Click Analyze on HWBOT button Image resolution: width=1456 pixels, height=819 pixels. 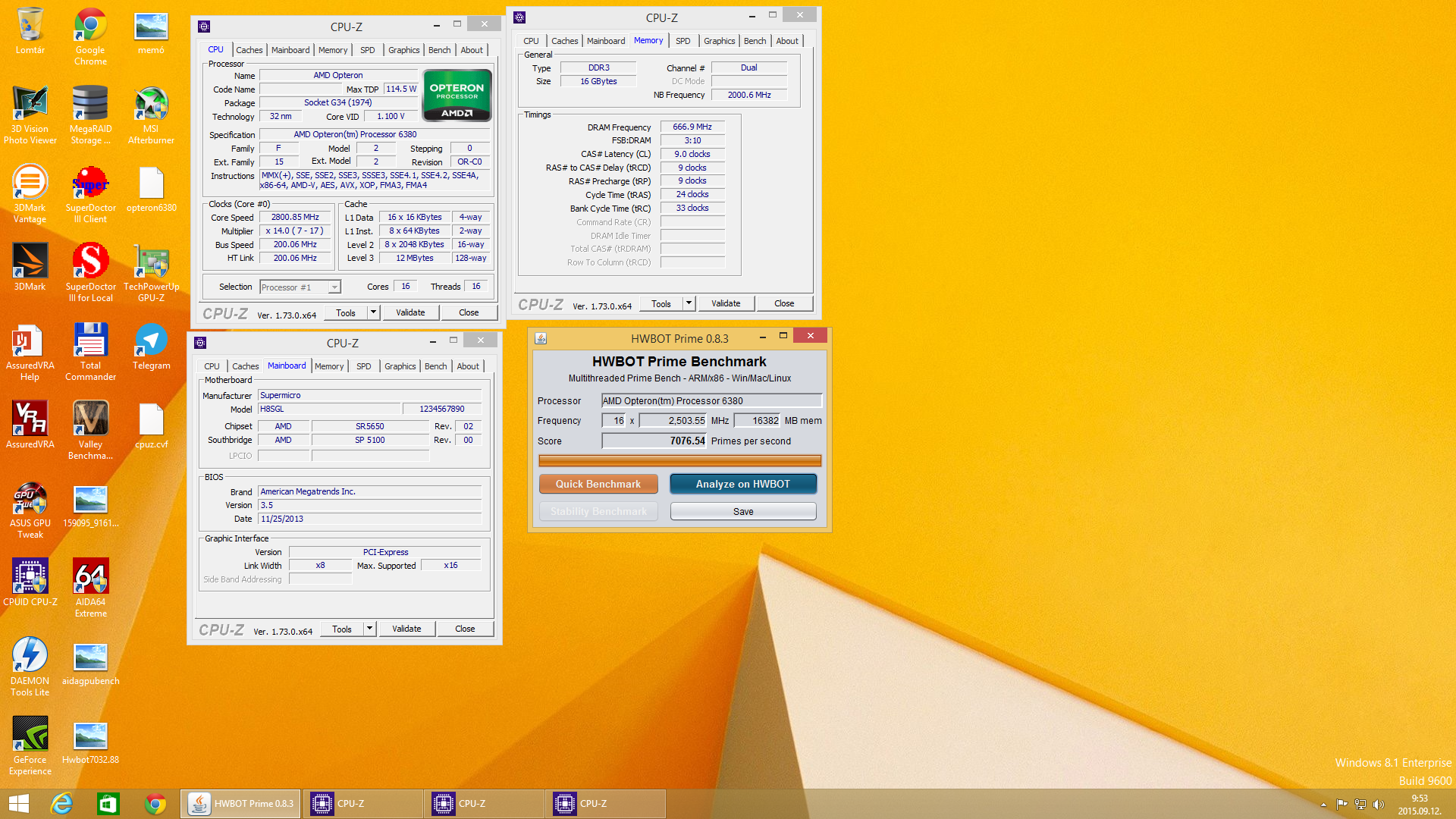pyautogui.click(x=743, y=484)
